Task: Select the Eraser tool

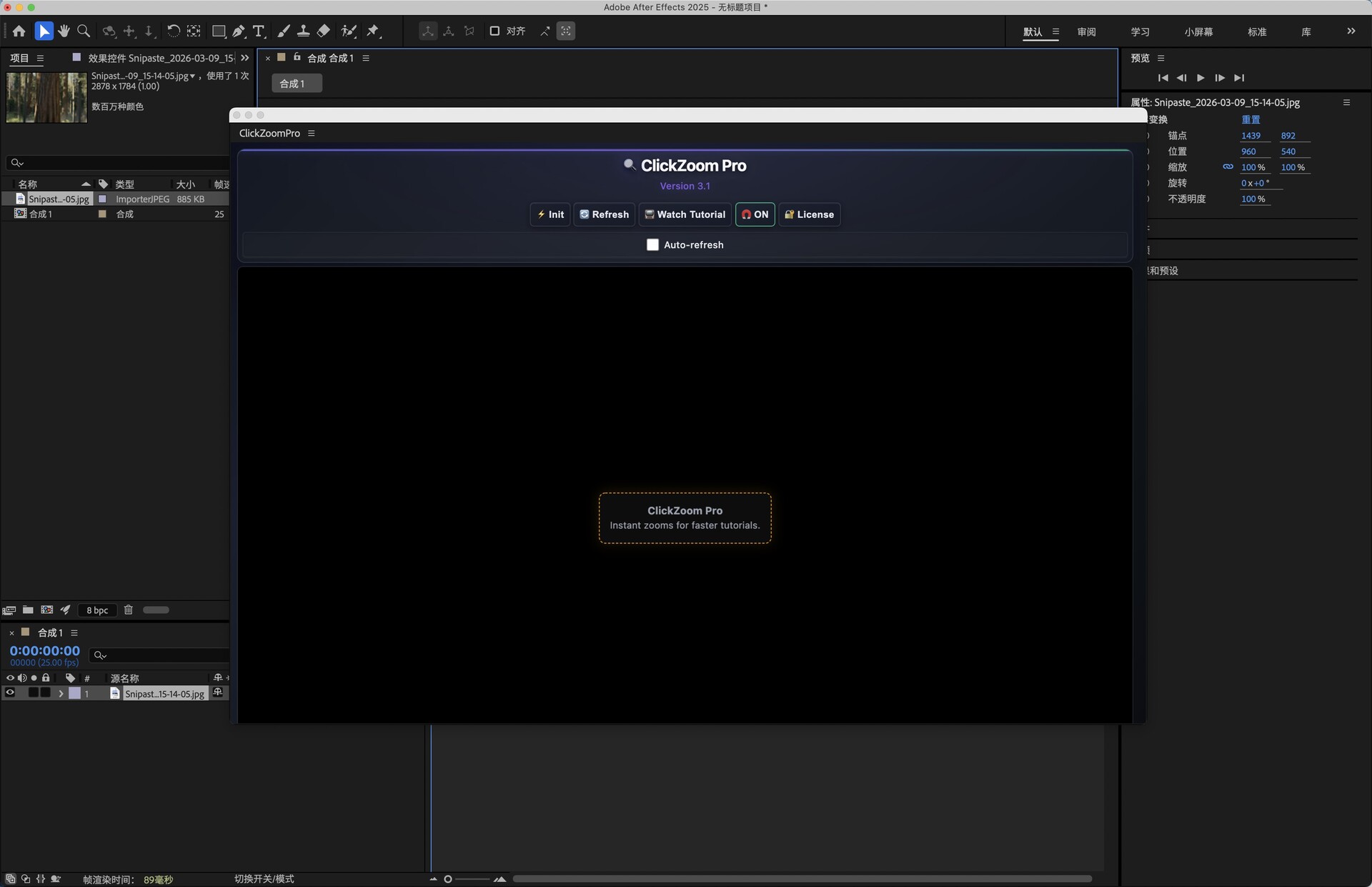Action: [x=324, y=31]
